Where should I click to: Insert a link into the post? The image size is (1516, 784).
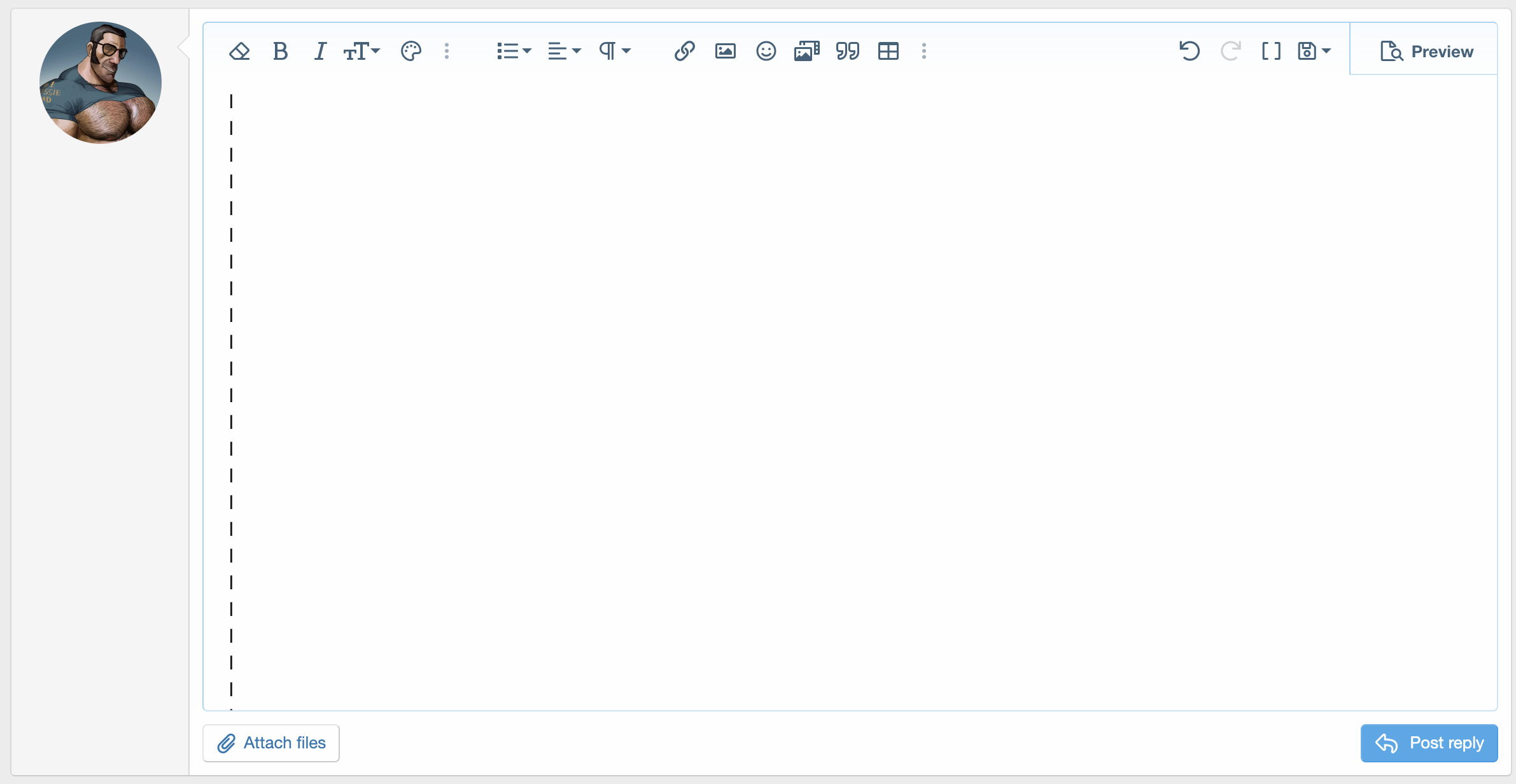tap(684, 51)
